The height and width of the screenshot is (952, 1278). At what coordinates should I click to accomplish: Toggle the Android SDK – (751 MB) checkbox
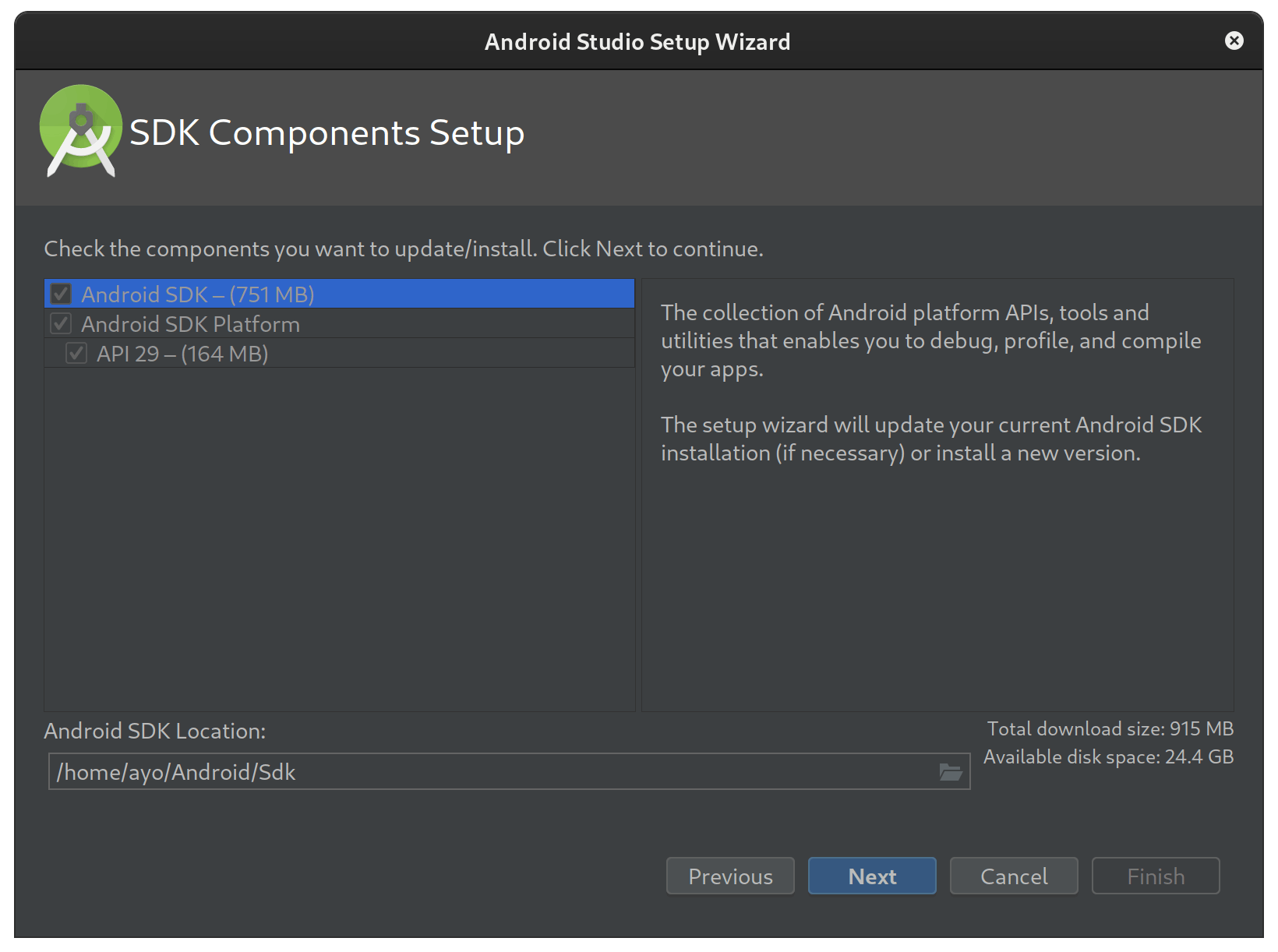click(x=61, y=294)
